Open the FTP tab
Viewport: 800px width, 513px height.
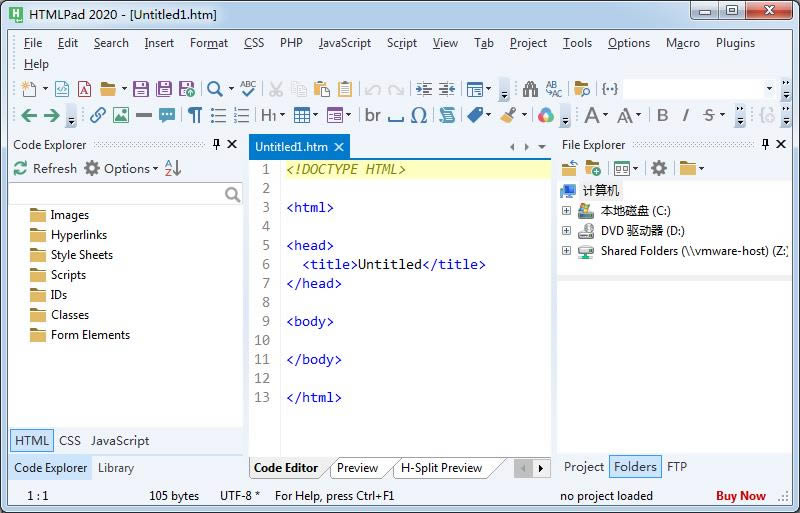point(677,467)
